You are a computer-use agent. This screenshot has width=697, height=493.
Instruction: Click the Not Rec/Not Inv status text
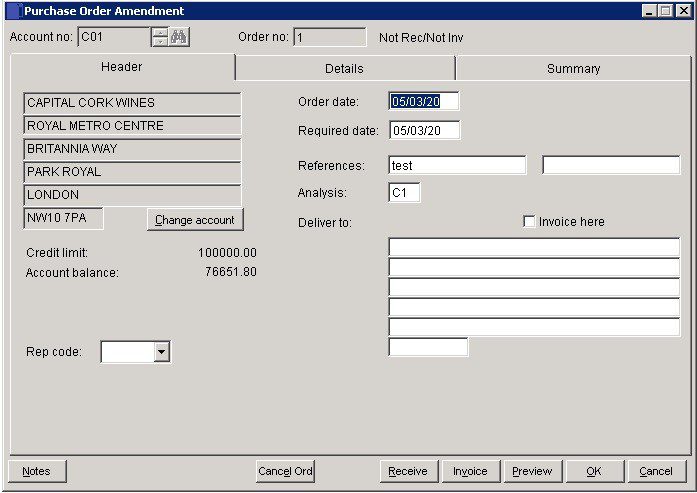(421, 38)
